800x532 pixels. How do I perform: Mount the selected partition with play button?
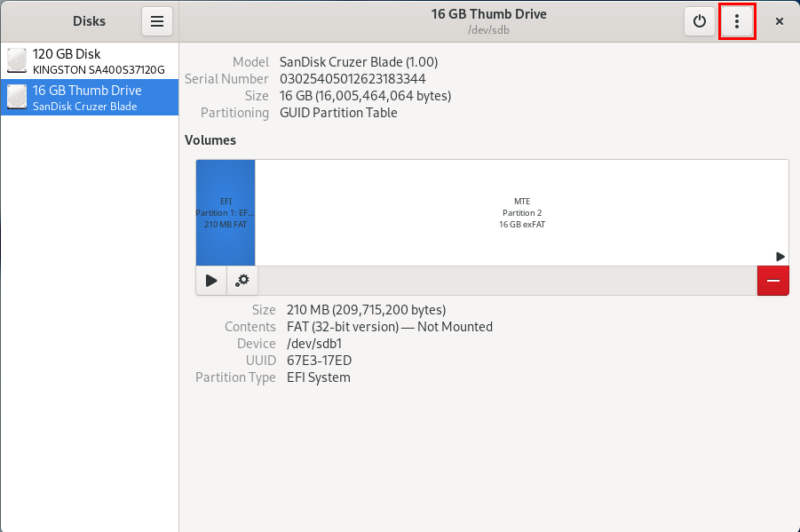click(x=211, y=281)
